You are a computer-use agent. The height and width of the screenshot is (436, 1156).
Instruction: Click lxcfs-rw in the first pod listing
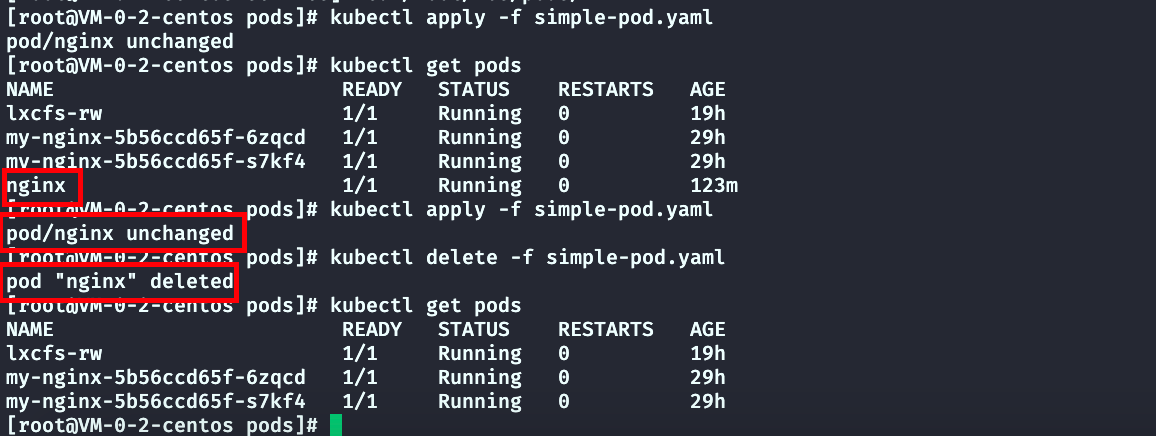[x=54, y=114]
